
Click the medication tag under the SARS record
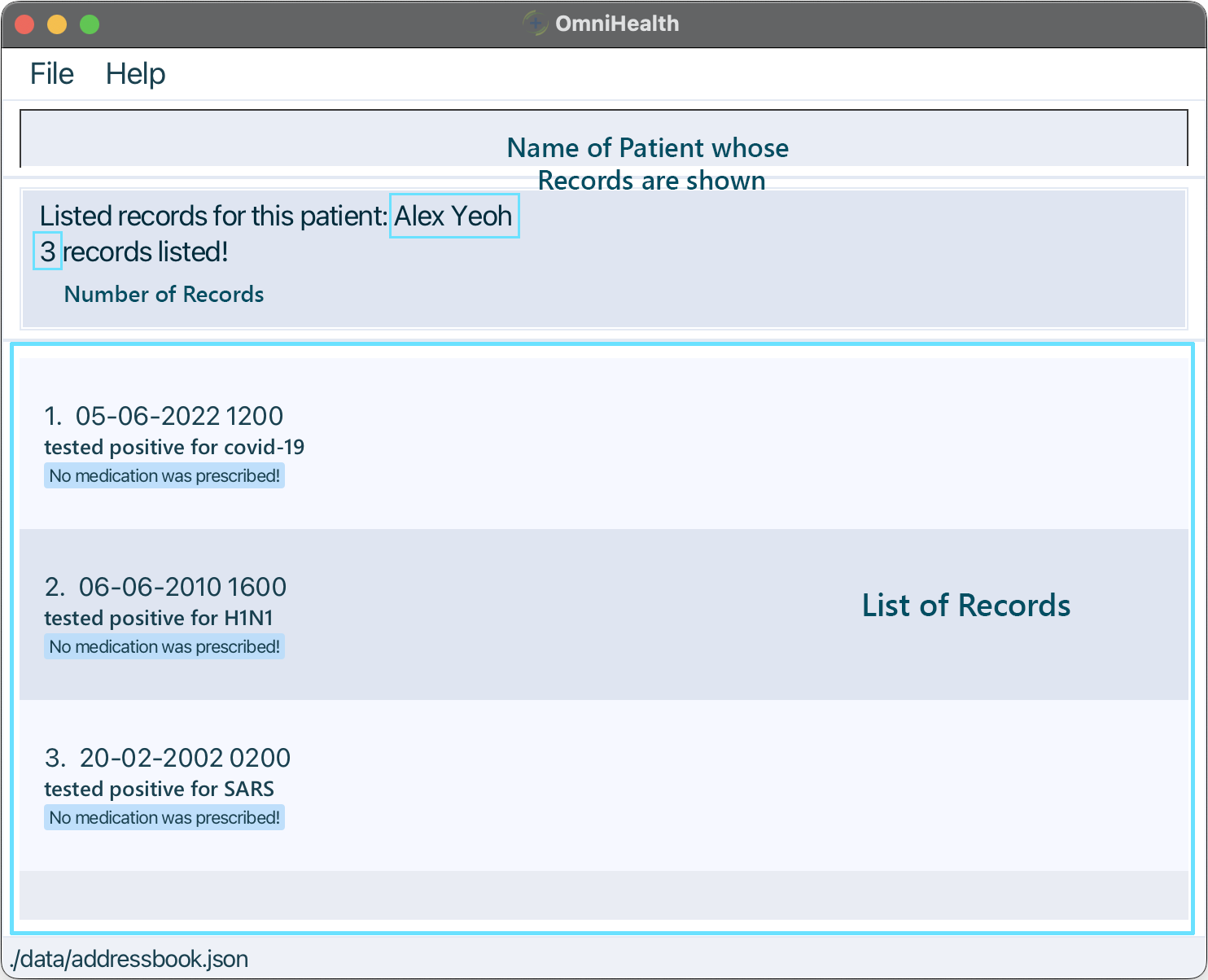[164, 817]
